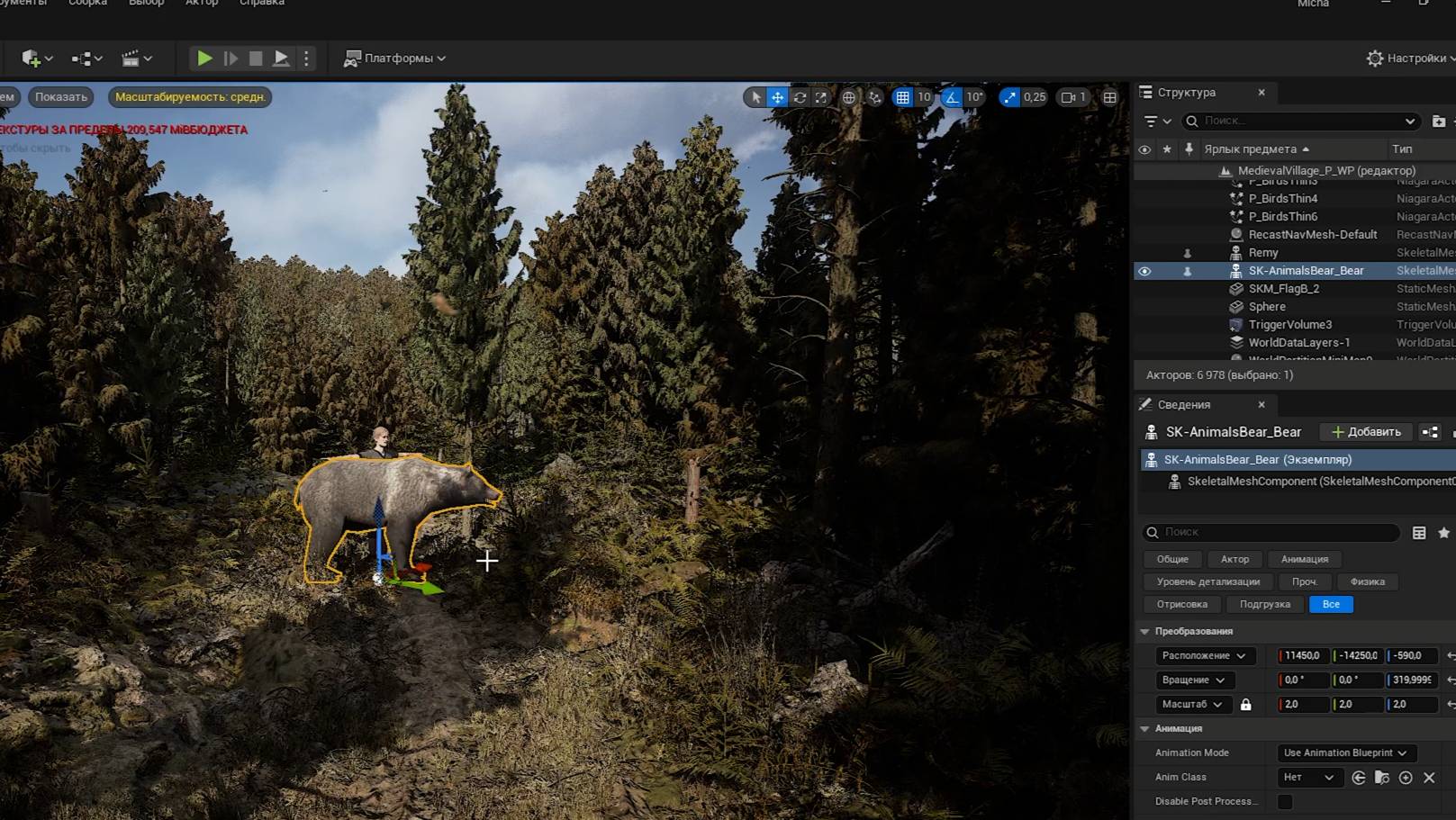Viewport: 1456px width, 820px height.
Task: Click the Добавить button in the Details panel
Action: (x=1366, y=431)
